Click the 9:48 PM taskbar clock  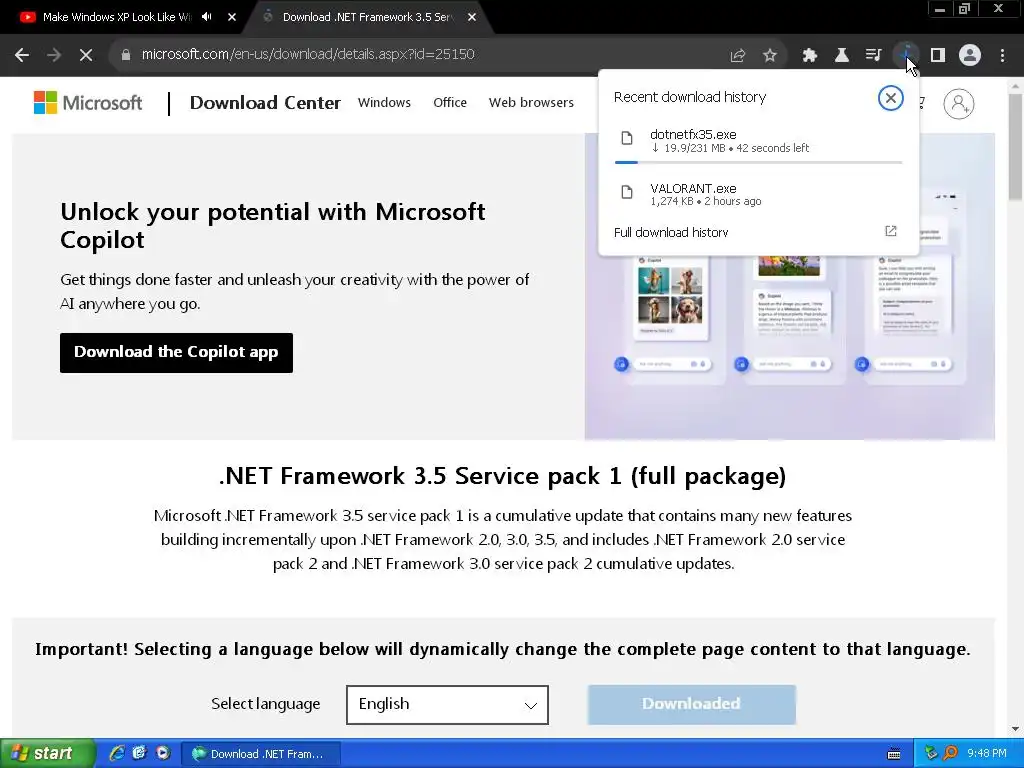987,753
